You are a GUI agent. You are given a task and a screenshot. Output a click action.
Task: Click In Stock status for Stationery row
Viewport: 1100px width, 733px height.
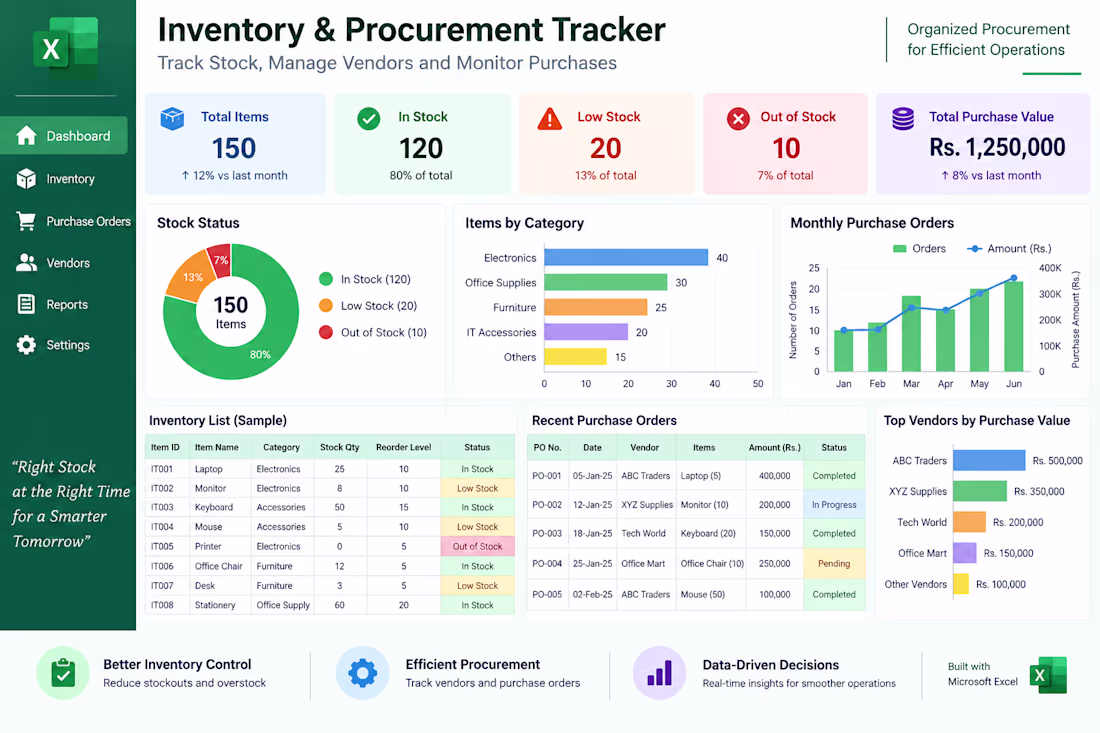[477, 605]
